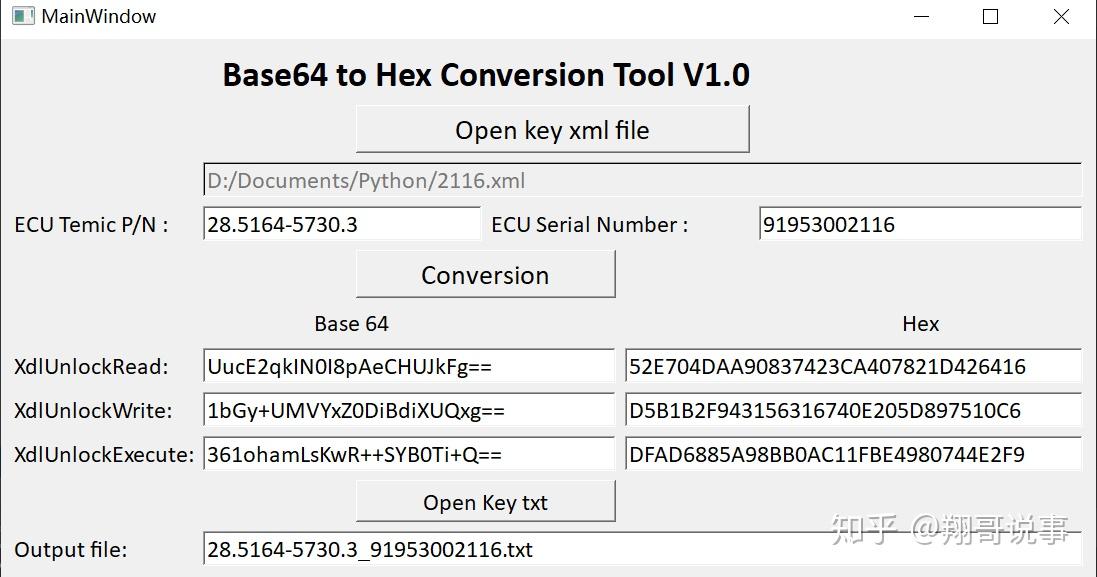Click the Conversion button
1097x577 pixels.
coord(486,274)
